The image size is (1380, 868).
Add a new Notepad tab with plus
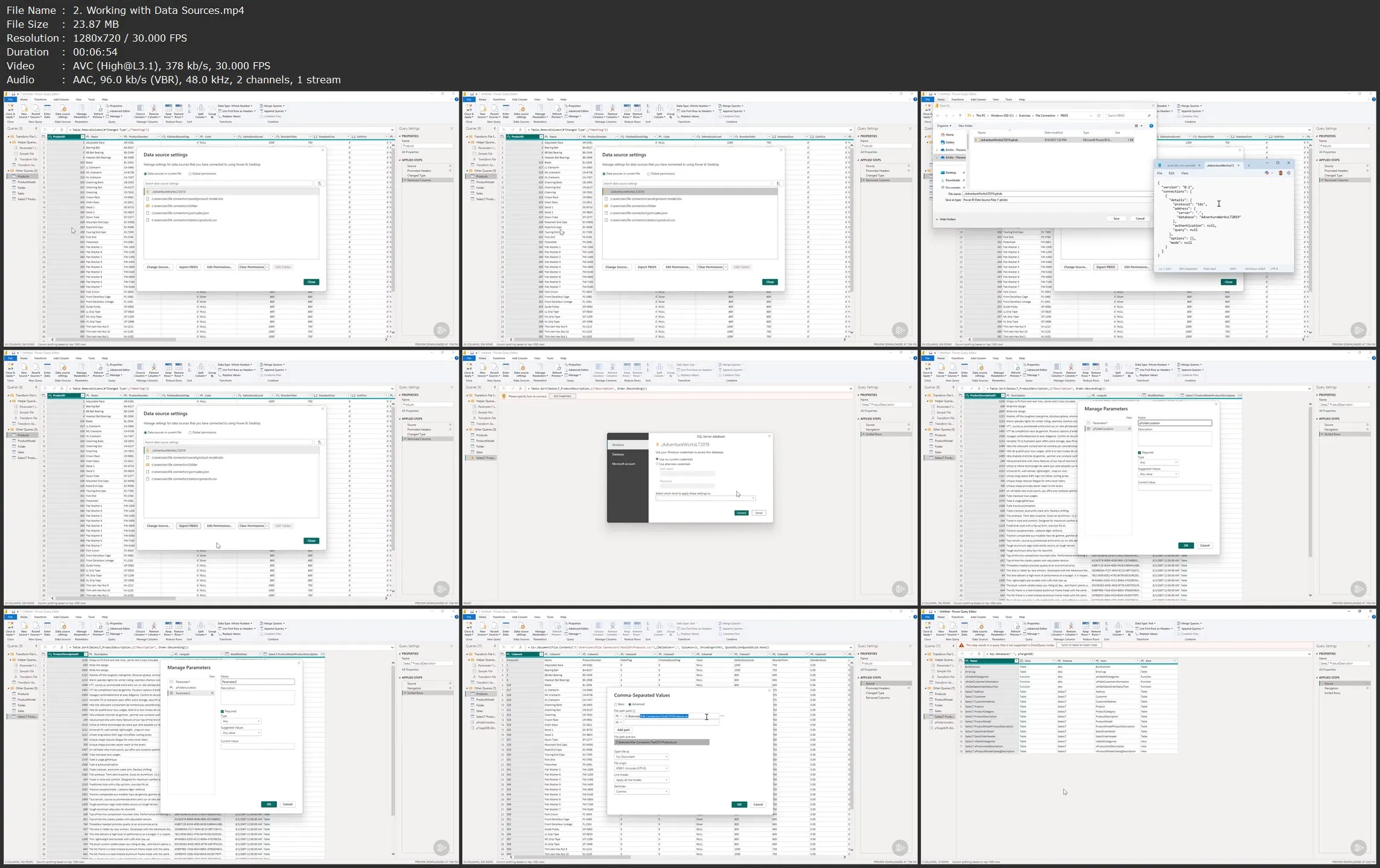[x=1249, y=165]
